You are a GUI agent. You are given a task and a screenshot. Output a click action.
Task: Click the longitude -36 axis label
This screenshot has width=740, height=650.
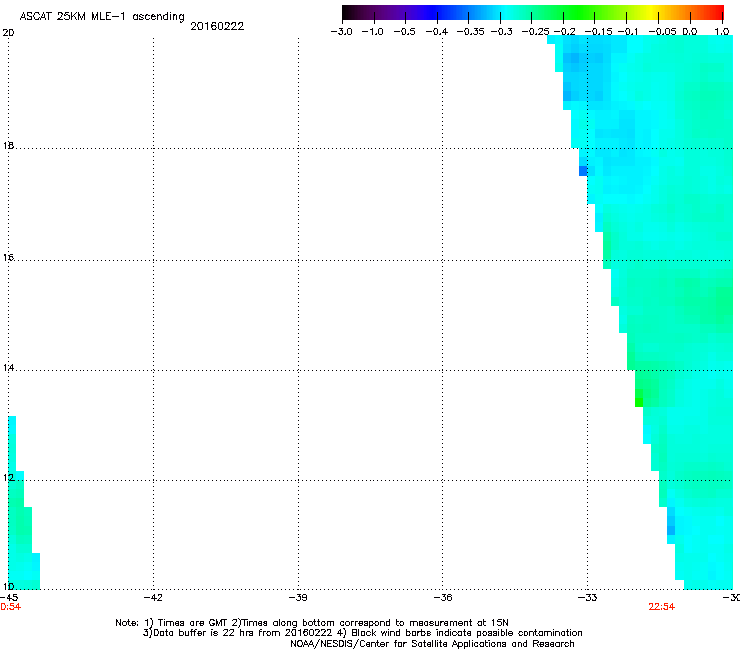442,598
